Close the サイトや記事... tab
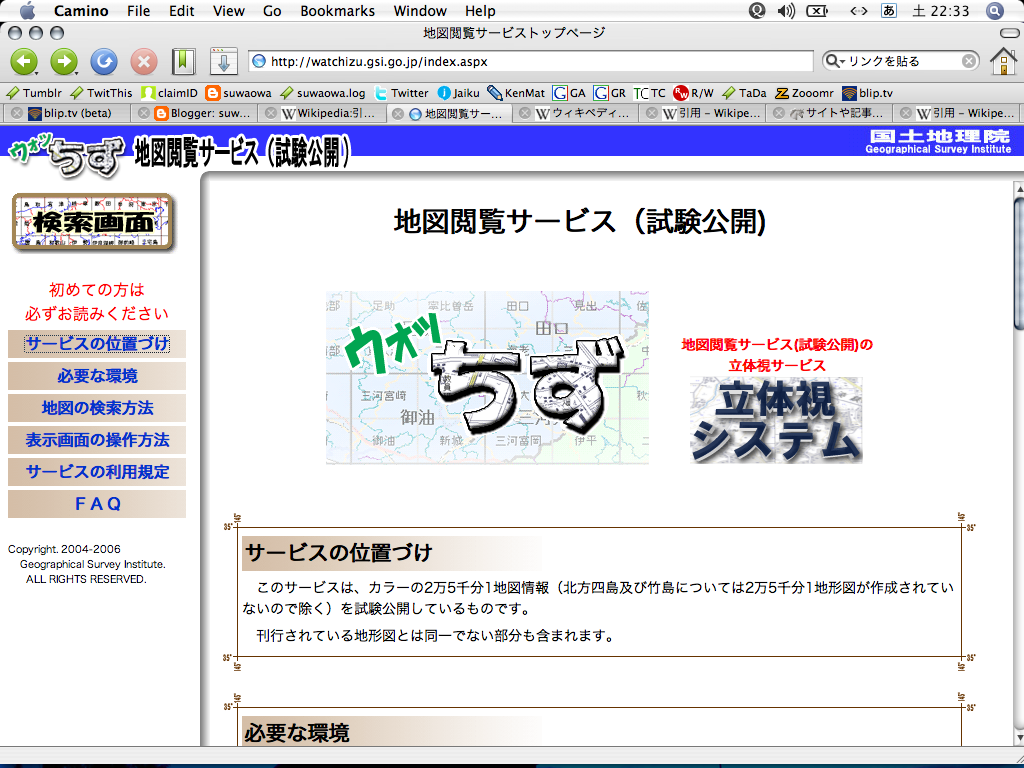The height and width of the screenshot is (768, 1024). 778,113
